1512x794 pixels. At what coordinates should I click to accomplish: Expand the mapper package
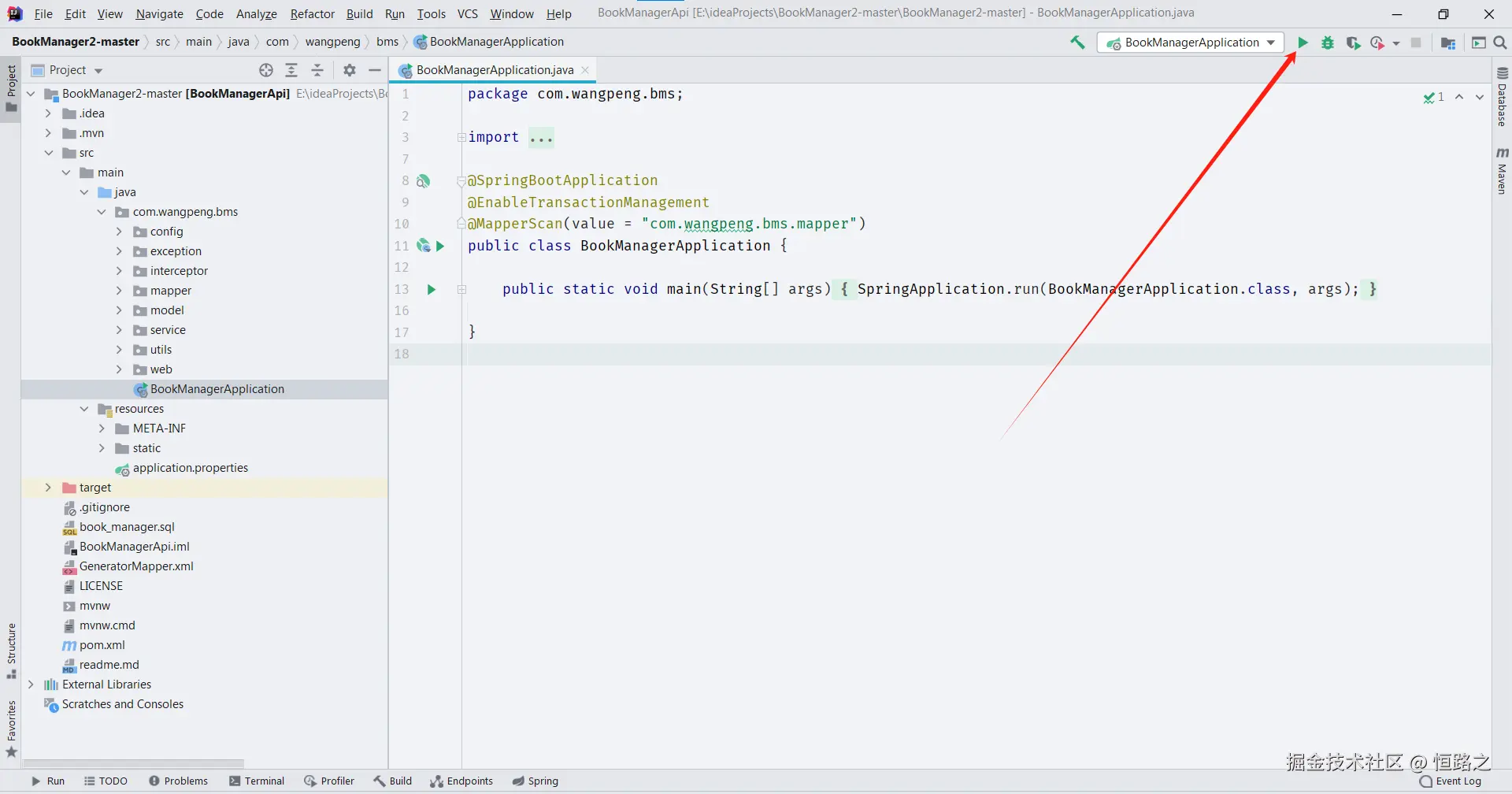[119, 291]
